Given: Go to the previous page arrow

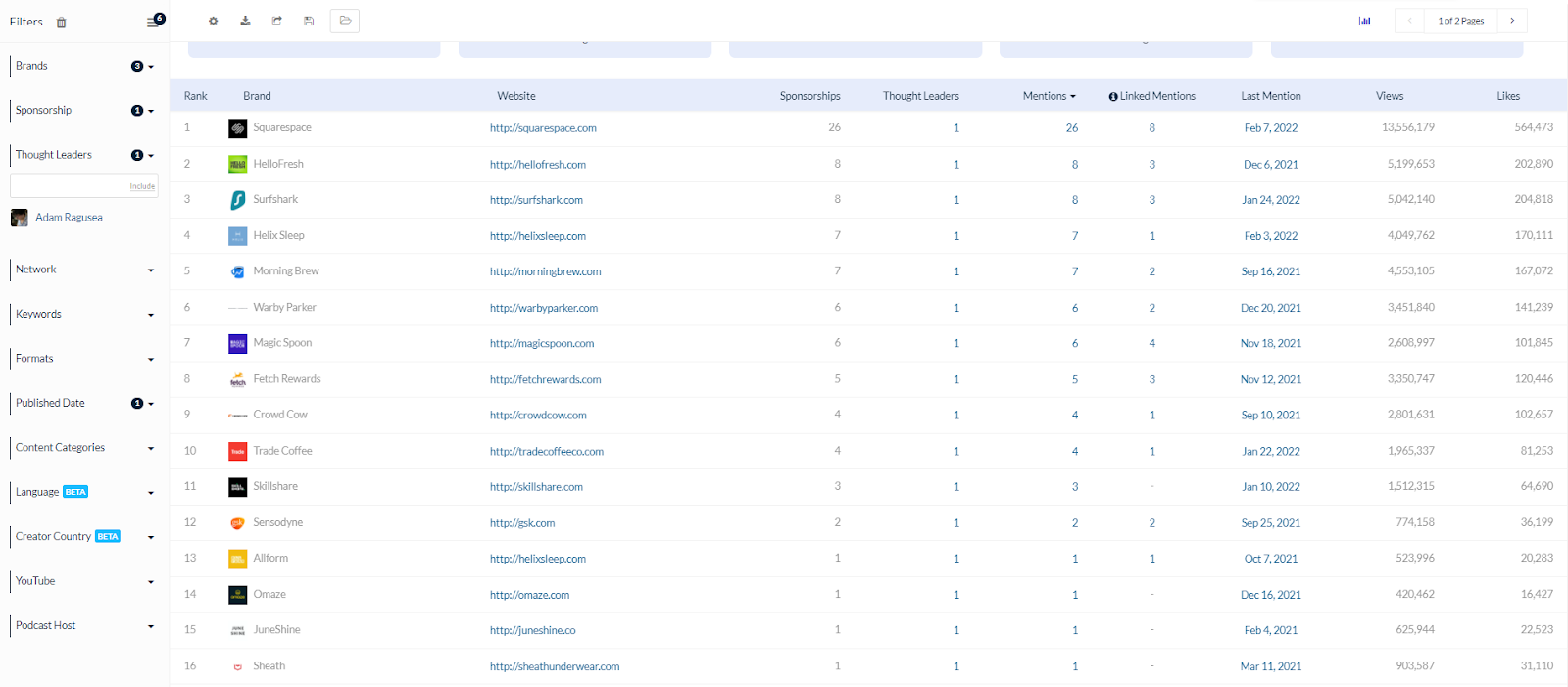Looking at the screenshot, I should click(x=1409, y=21).
